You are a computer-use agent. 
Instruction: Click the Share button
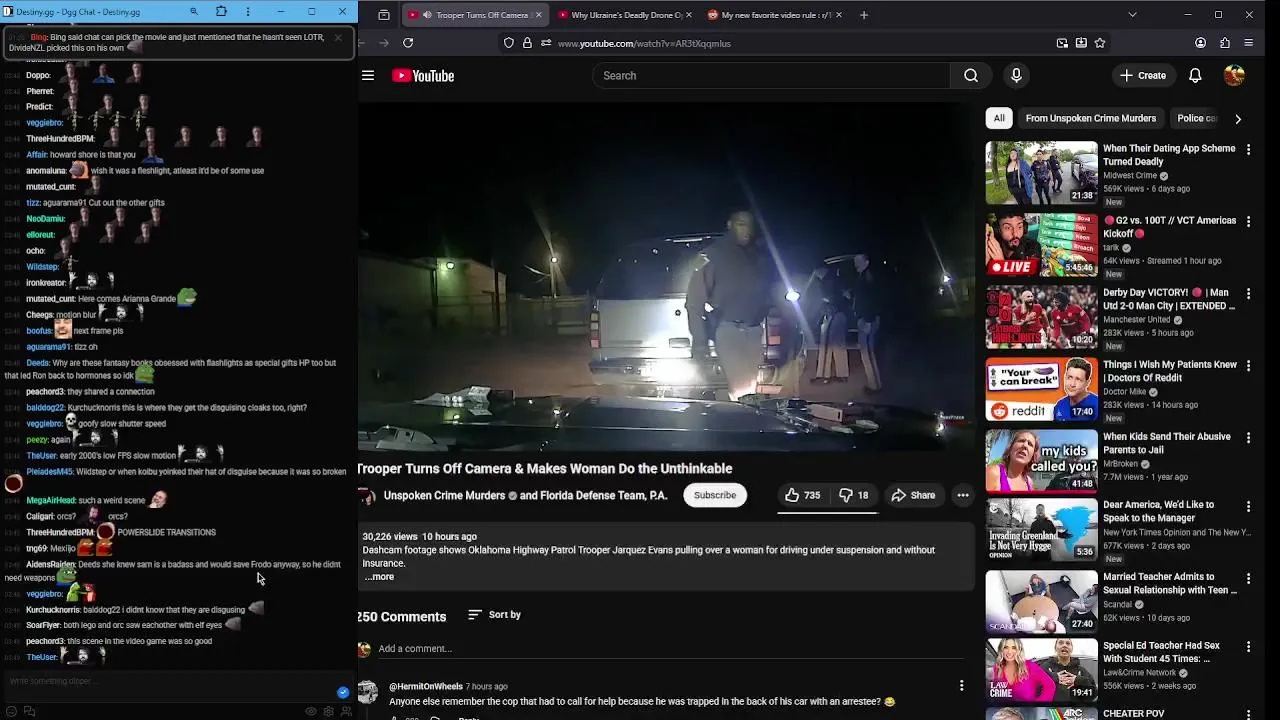[913, 495]
